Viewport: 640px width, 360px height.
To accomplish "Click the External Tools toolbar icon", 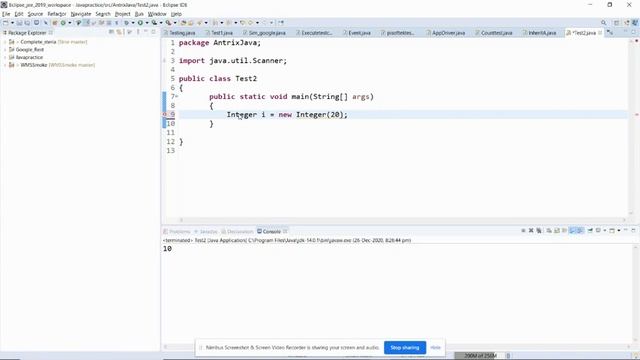I will click(x=169, y=23).
